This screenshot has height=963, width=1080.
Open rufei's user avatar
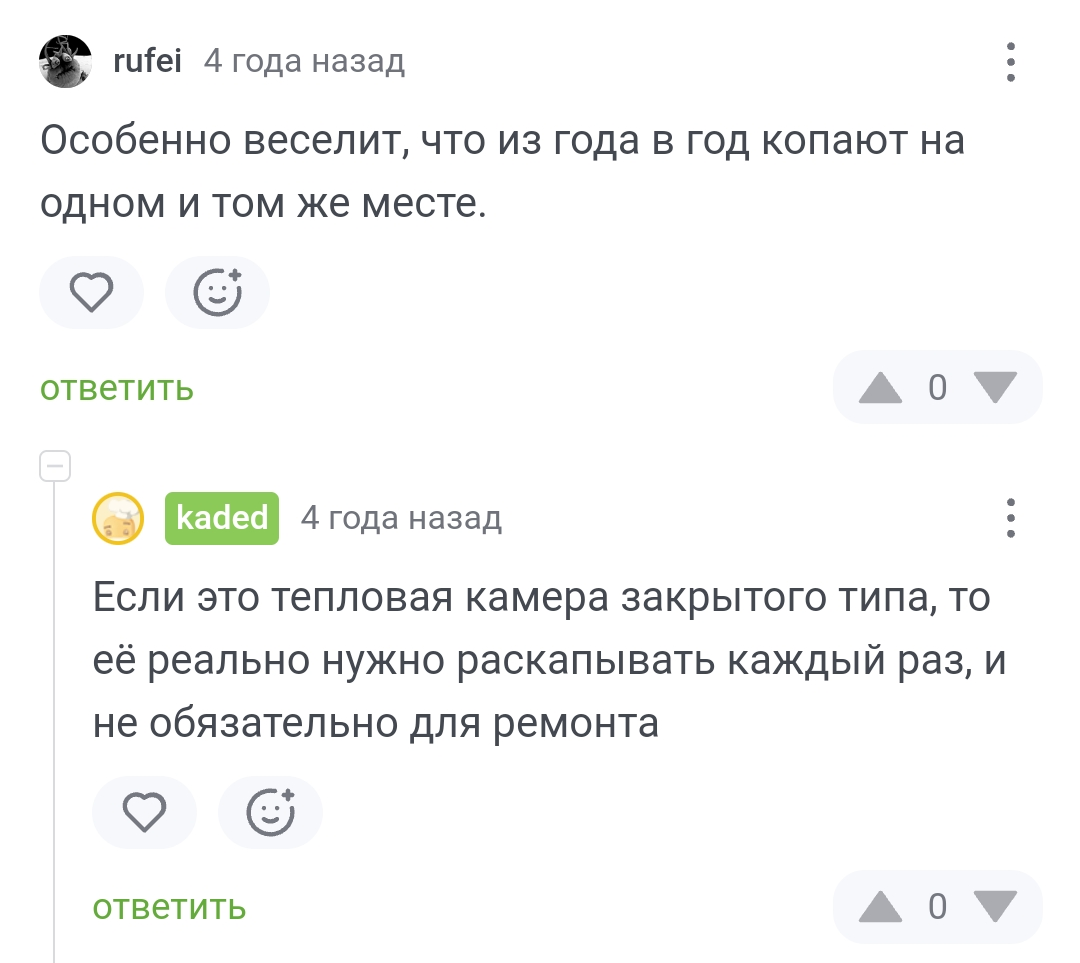(x=65, y=62)
